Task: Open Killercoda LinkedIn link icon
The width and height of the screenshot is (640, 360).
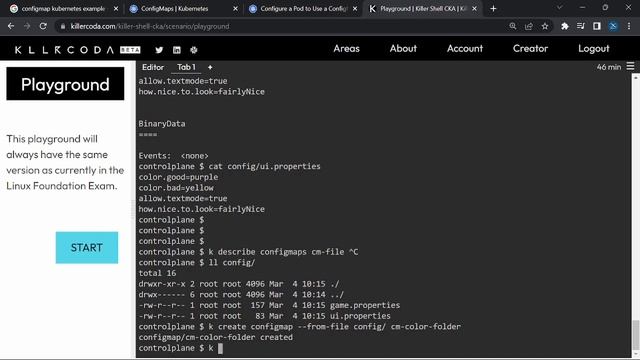Action: coord(177,50)
